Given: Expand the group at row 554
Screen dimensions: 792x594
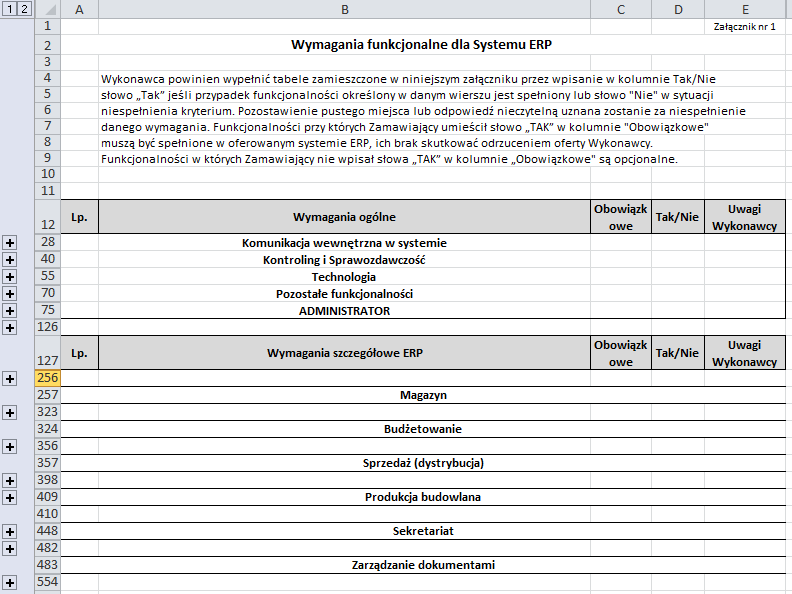Looking at the screenshot, I should (x=10, y=582).
